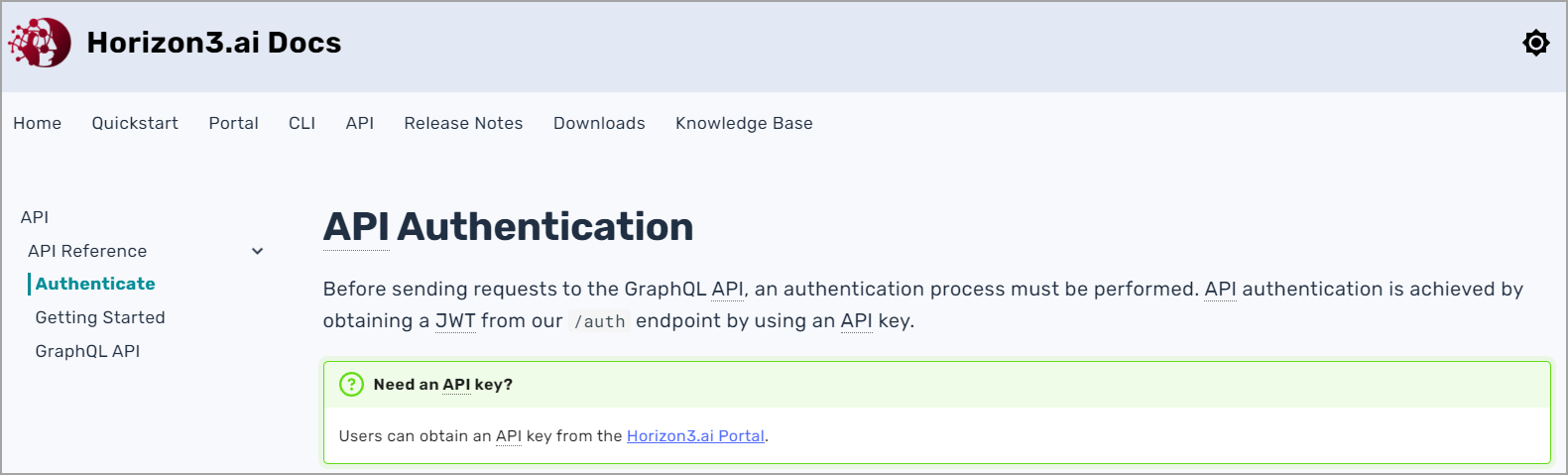Open the Knowledge Base tab
This screenshot has width=1568, height=475.
(744, 123)
